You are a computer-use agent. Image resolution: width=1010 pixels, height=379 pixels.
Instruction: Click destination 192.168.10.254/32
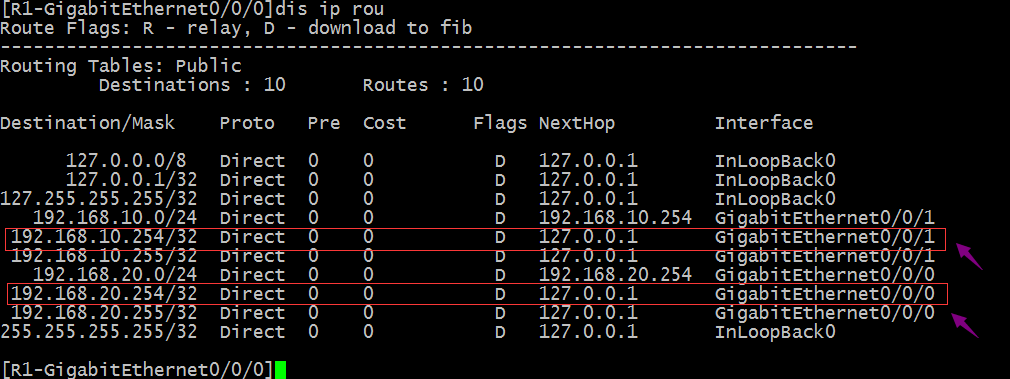(x=104, y=237)
